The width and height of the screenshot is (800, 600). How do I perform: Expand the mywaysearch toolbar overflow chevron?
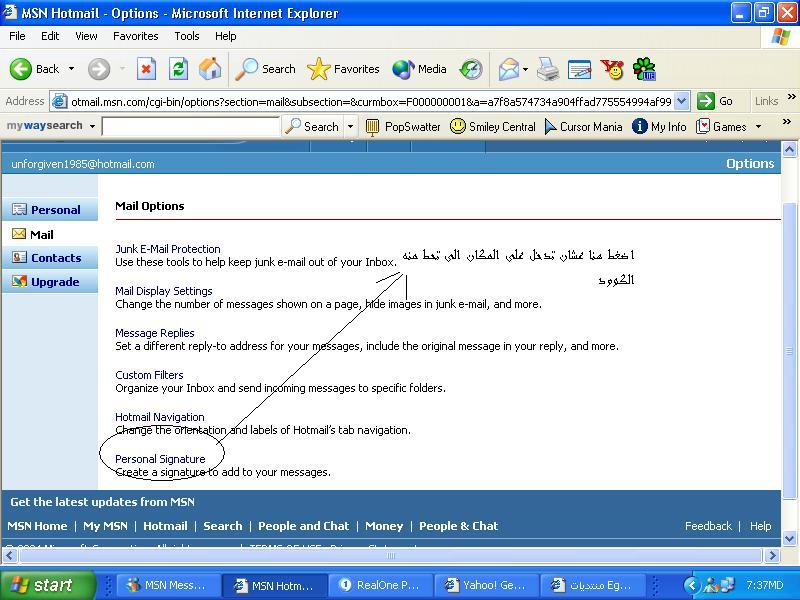pos(786,121)
